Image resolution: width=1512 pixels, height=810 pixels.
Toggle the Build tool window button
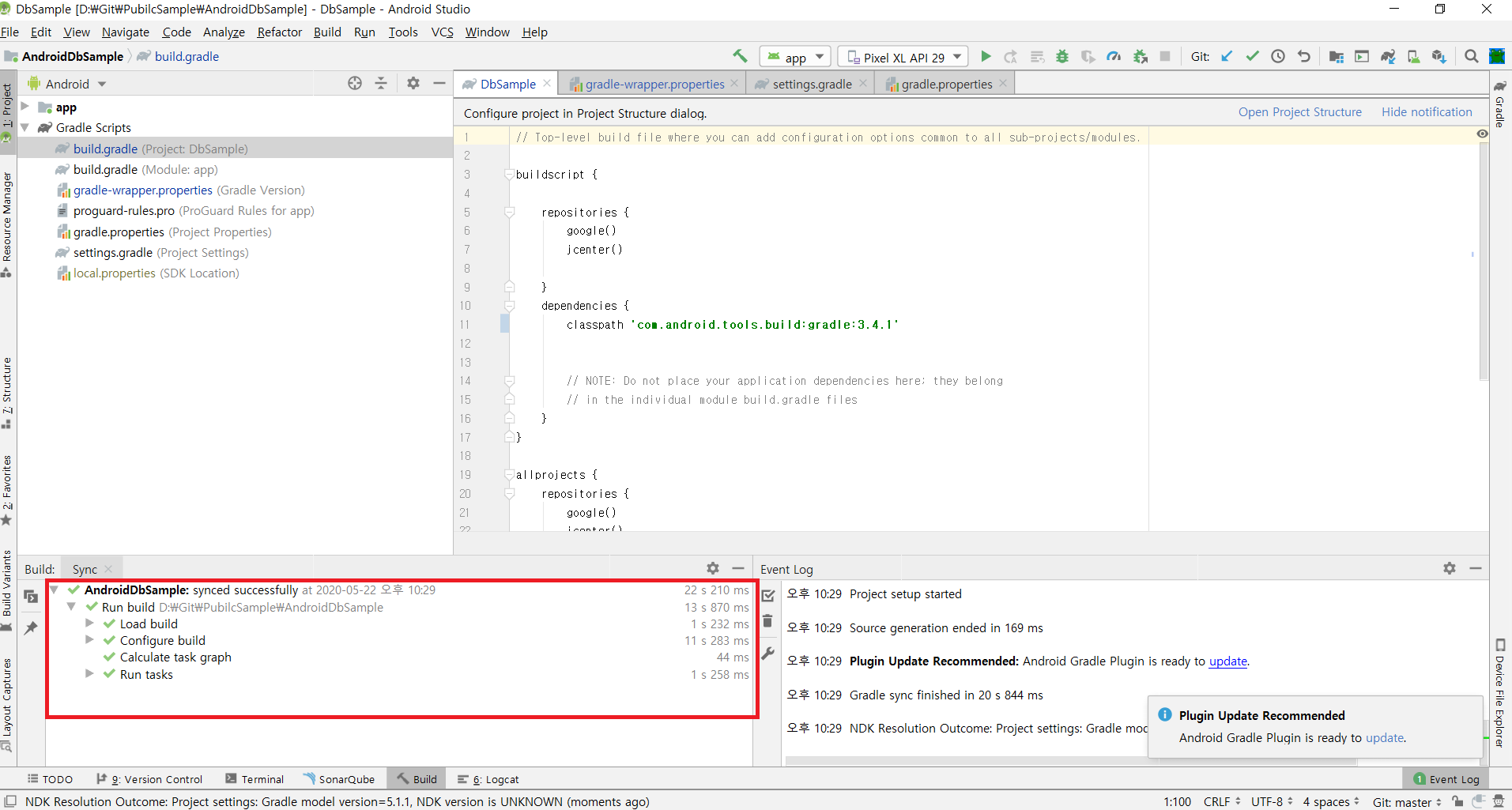coord(416,779)
